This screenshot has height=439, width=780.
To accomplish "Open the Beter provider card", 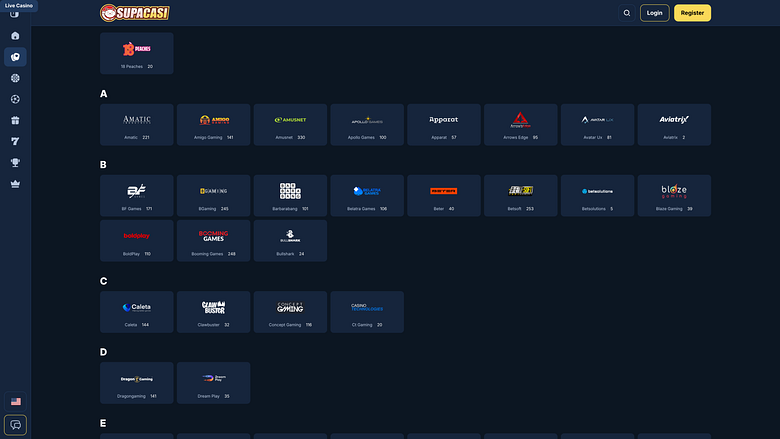I will 444,195.
